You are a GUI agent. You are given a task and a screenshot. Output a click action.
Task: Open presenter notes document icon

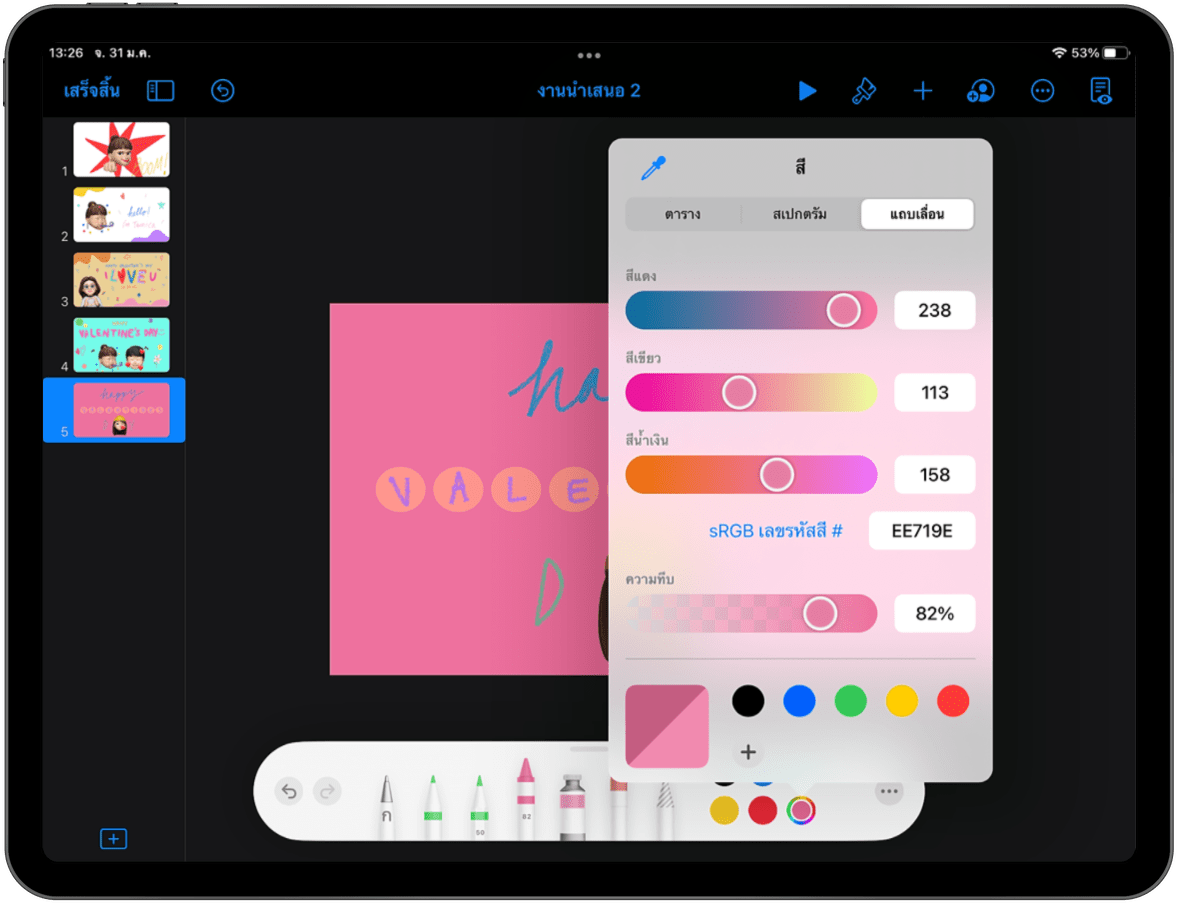tap(1100, 91)
